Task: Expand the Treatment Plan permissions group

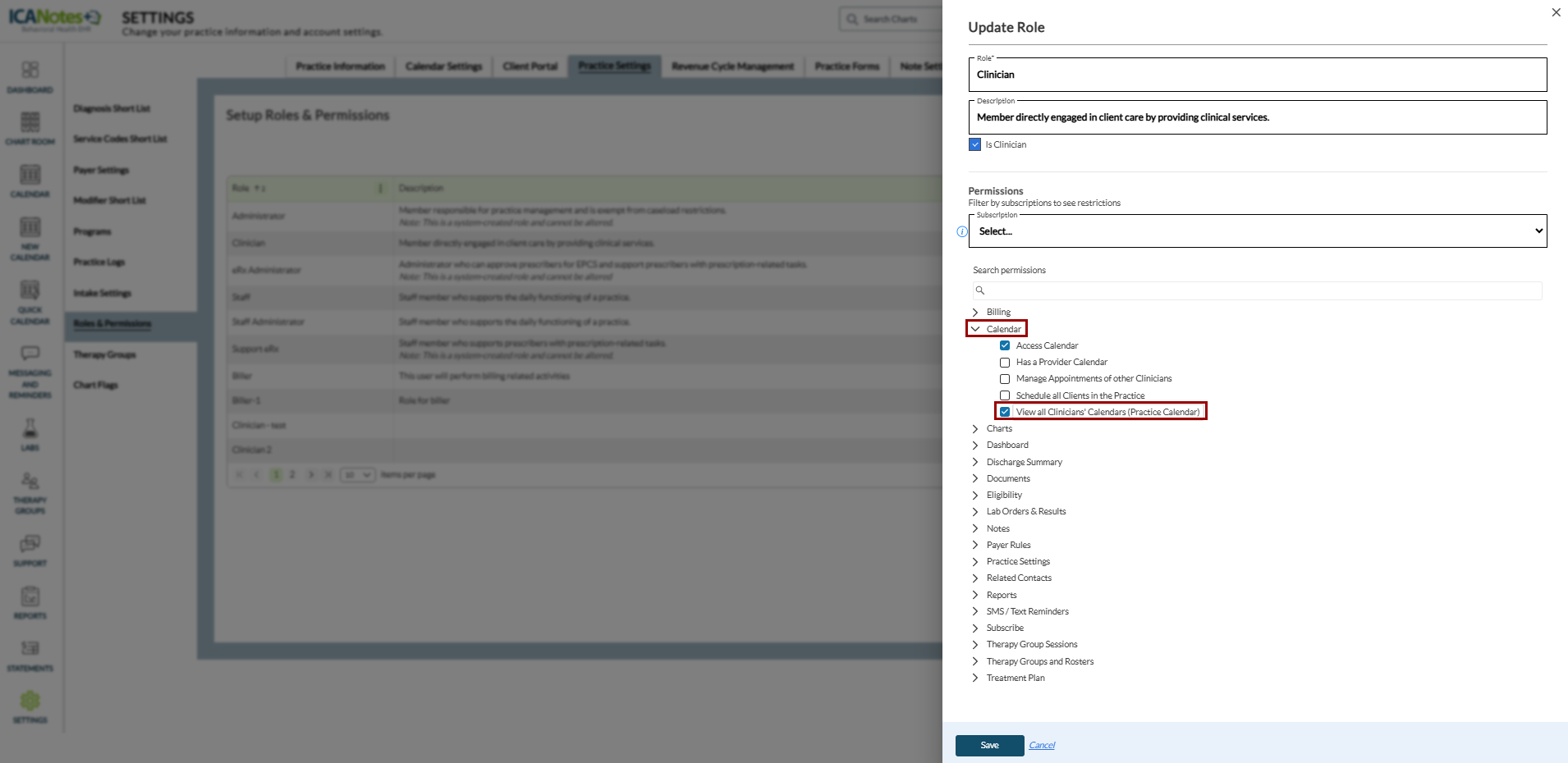Action: click(975, 678)
